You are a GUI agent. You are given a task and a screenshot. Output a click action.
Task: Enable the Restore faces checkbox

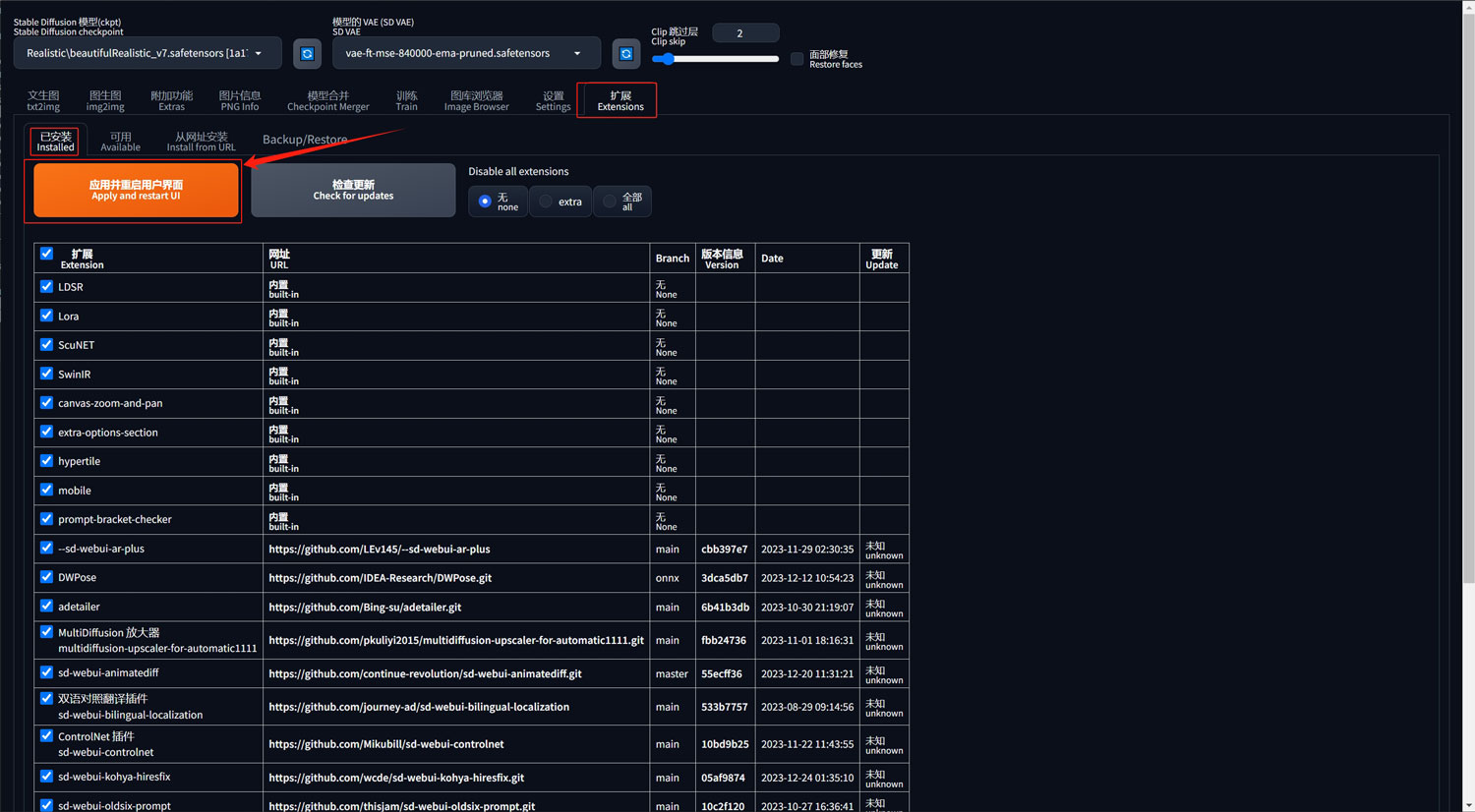797,59
